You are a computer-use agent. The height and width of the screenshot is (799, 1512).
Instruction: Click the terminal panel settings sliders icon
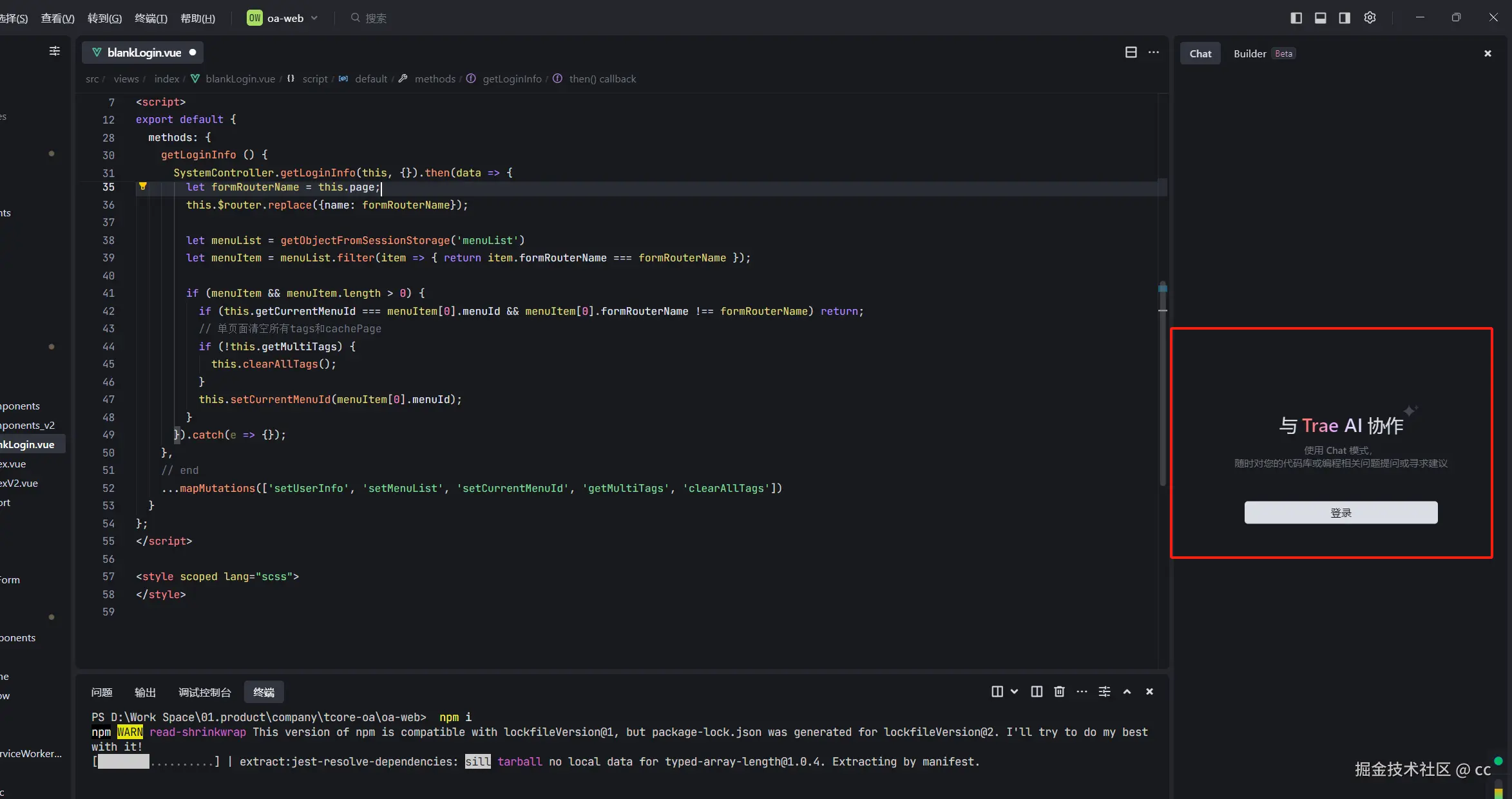pos(1104,691)
